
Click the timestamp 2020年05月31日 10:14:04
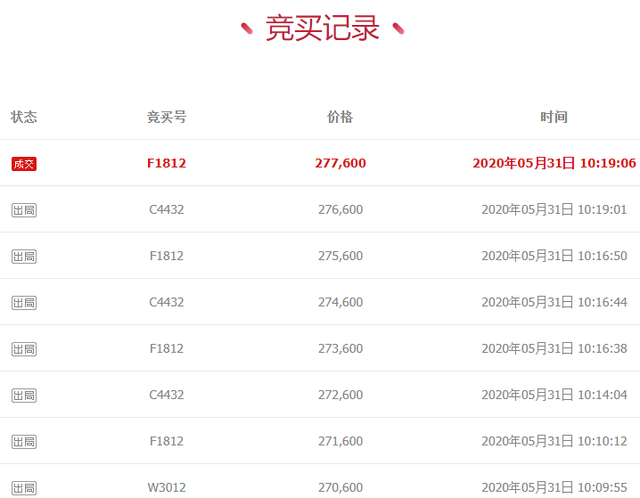point(554,395)
